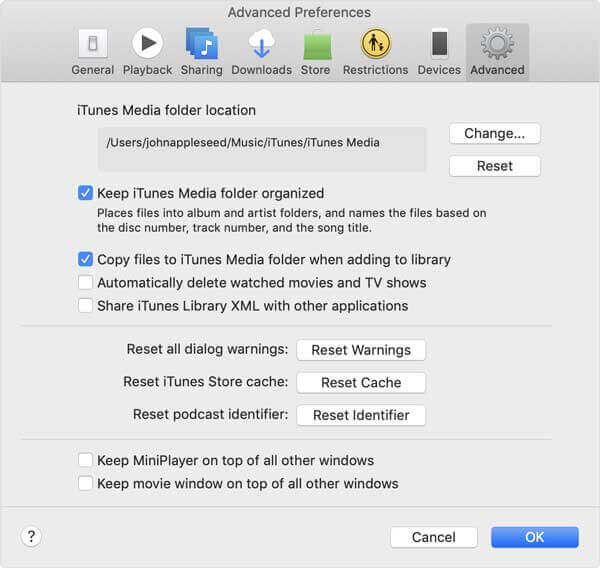The height and width of the screenshot is (568, 600).
Task: Click the 'Reset podcast identifier:' label
Action: click(210, 414)
